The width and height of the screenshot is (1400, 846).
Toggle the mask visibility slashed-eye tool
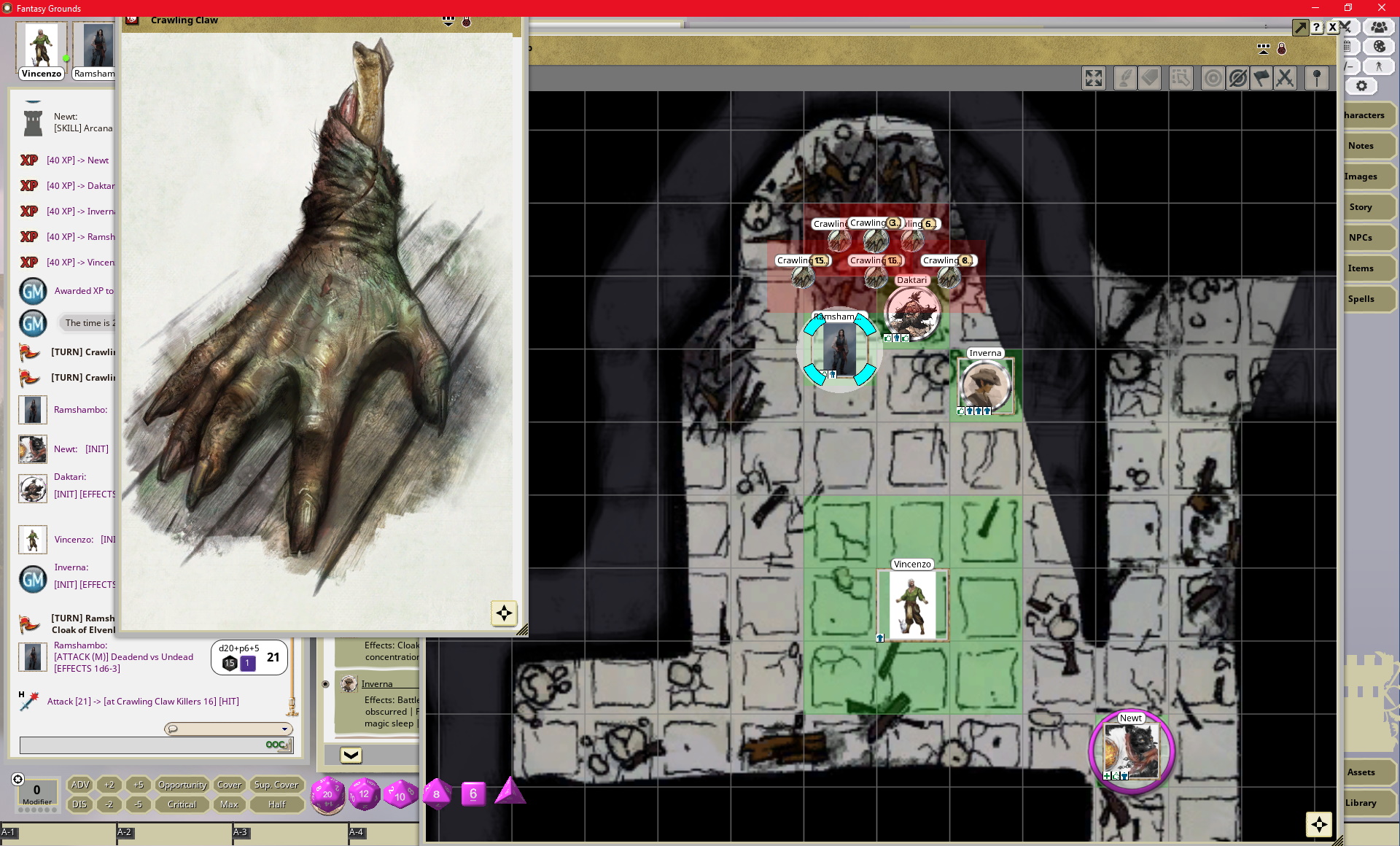click(1237, 78)
